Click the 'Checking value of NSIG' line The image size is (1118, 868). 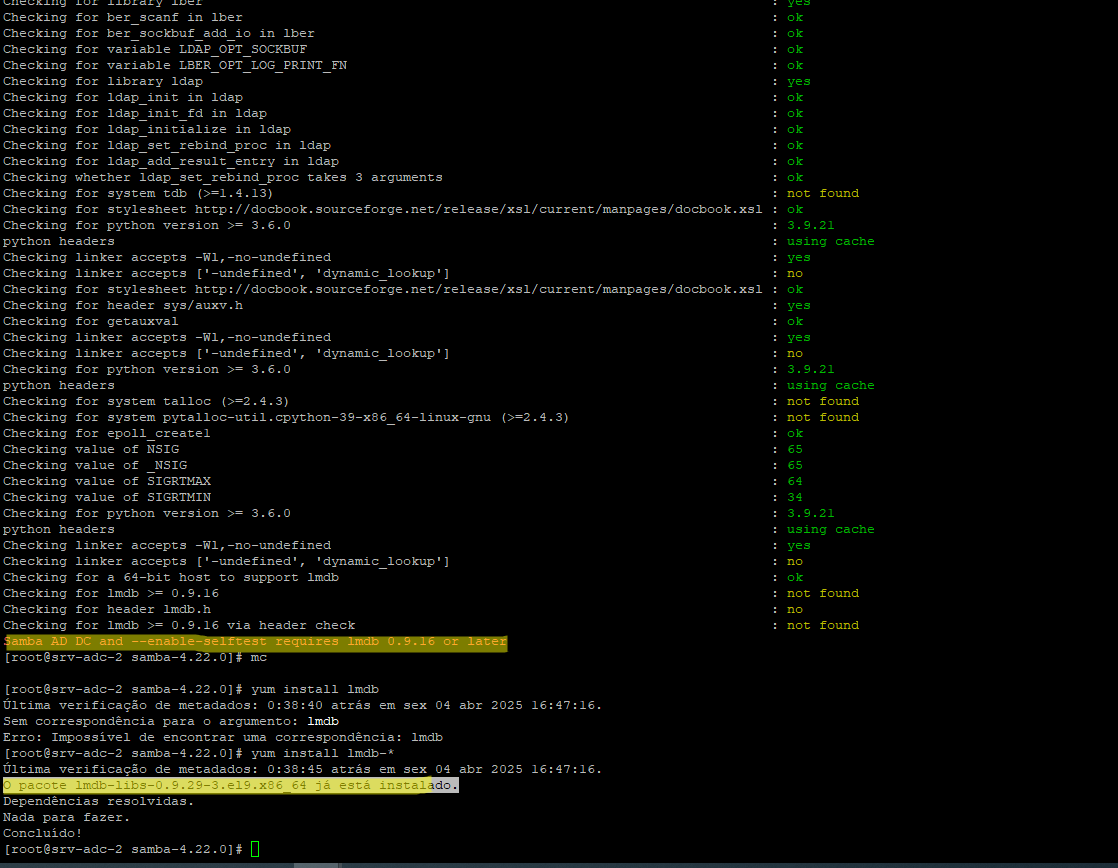pyautogui.click(x=91, y=449)
